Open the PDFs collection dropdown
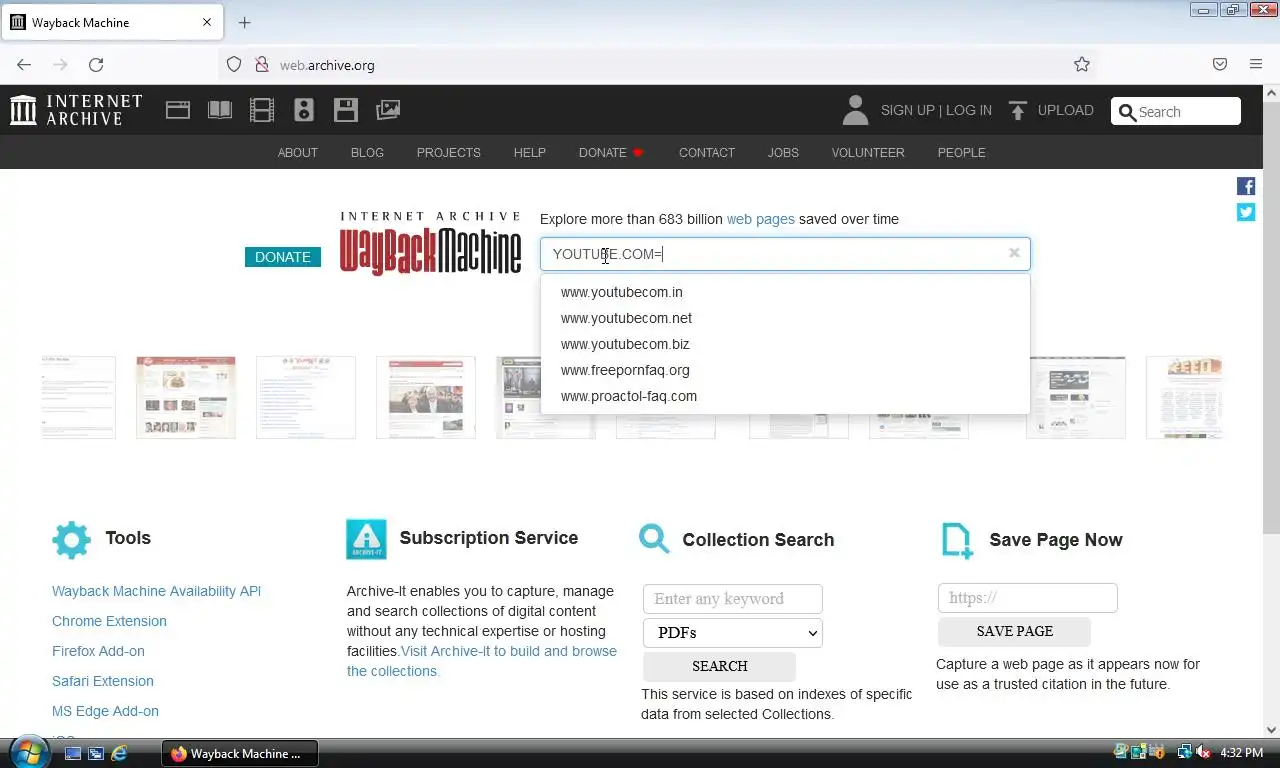This screenshot has width=1280, height=768. pyautogui.click(x=733, y=633)
